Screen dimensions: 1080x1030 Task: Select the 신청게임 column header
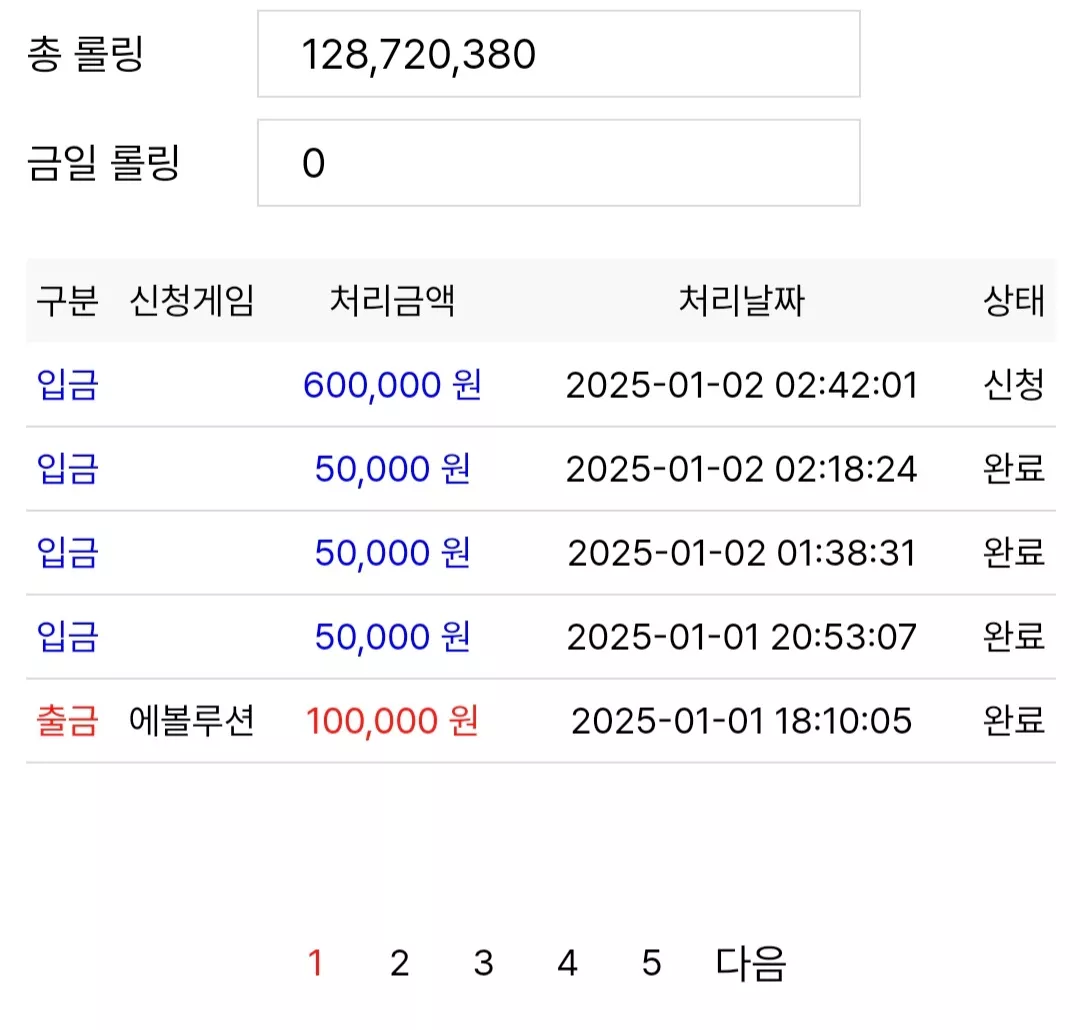point(192,300)
